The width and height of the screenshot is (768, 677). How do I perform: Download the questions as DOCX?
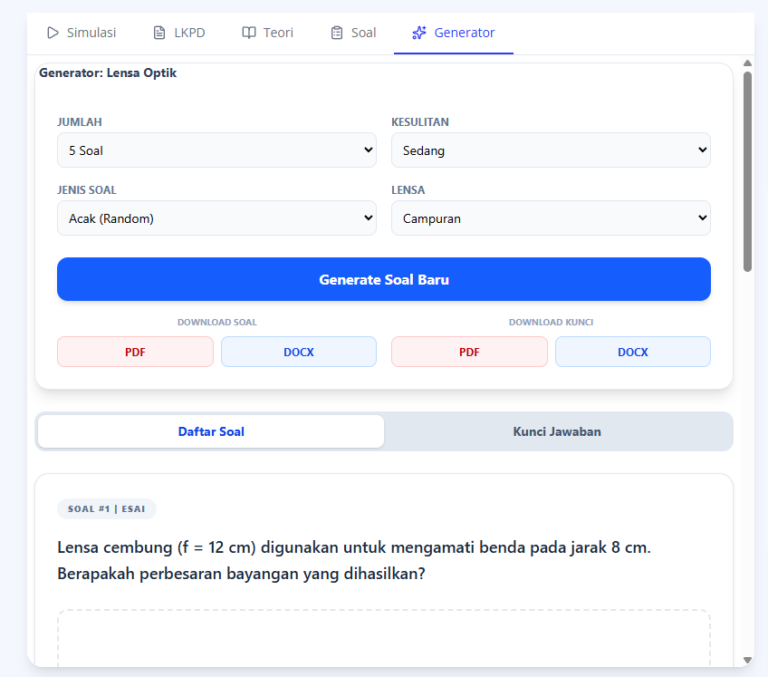(298, 352)
